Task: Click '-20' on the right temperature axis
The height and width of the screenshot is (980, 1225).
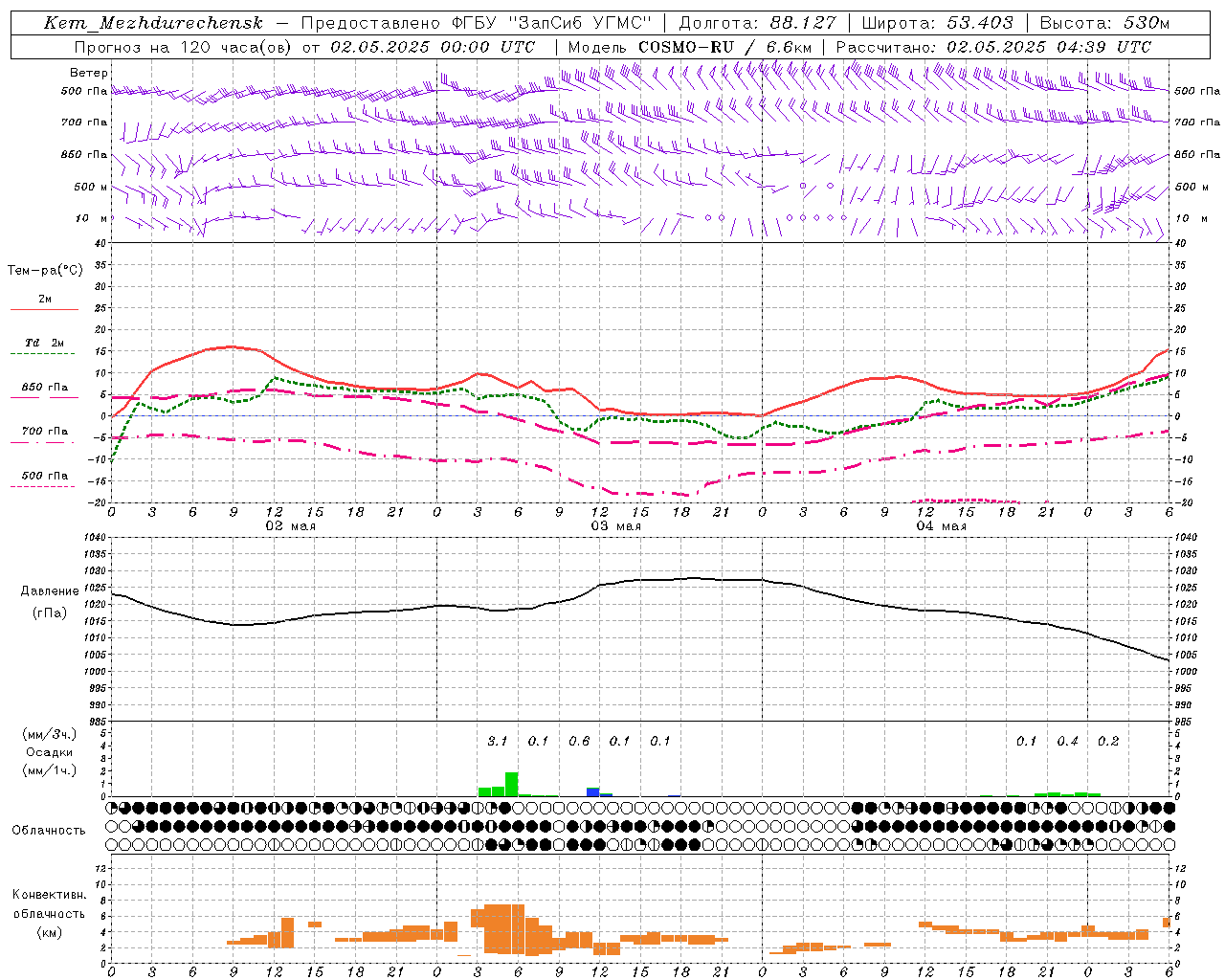Action: tap(1184, 502)
